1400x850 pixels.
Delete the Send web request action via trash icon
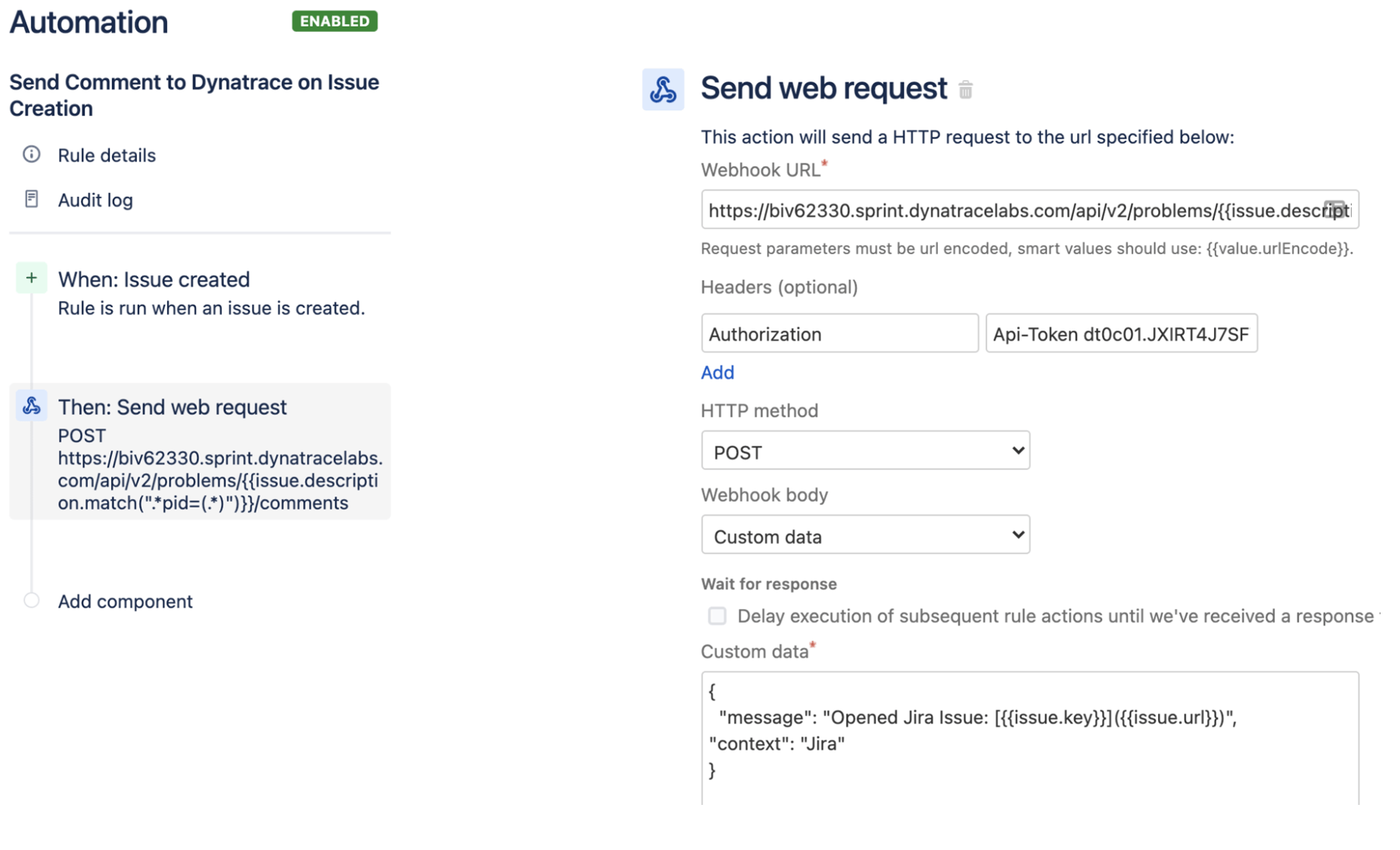(966, 90)
